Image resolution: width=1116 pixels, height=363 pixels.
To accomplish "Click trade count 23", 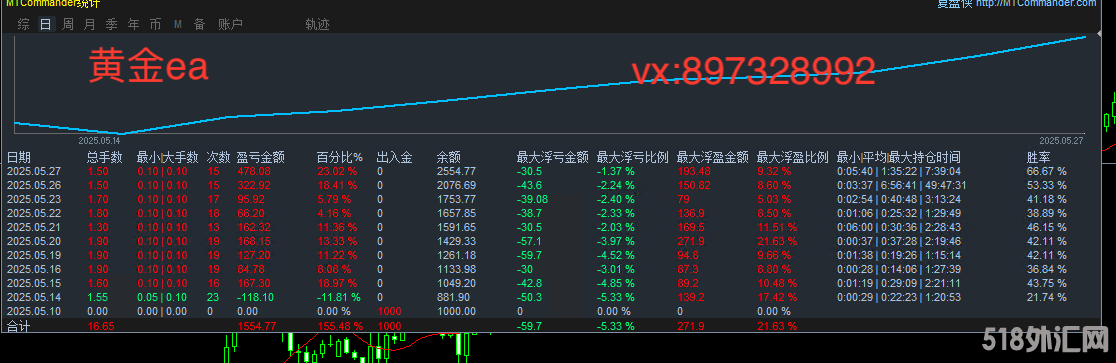I will (214, 297).
